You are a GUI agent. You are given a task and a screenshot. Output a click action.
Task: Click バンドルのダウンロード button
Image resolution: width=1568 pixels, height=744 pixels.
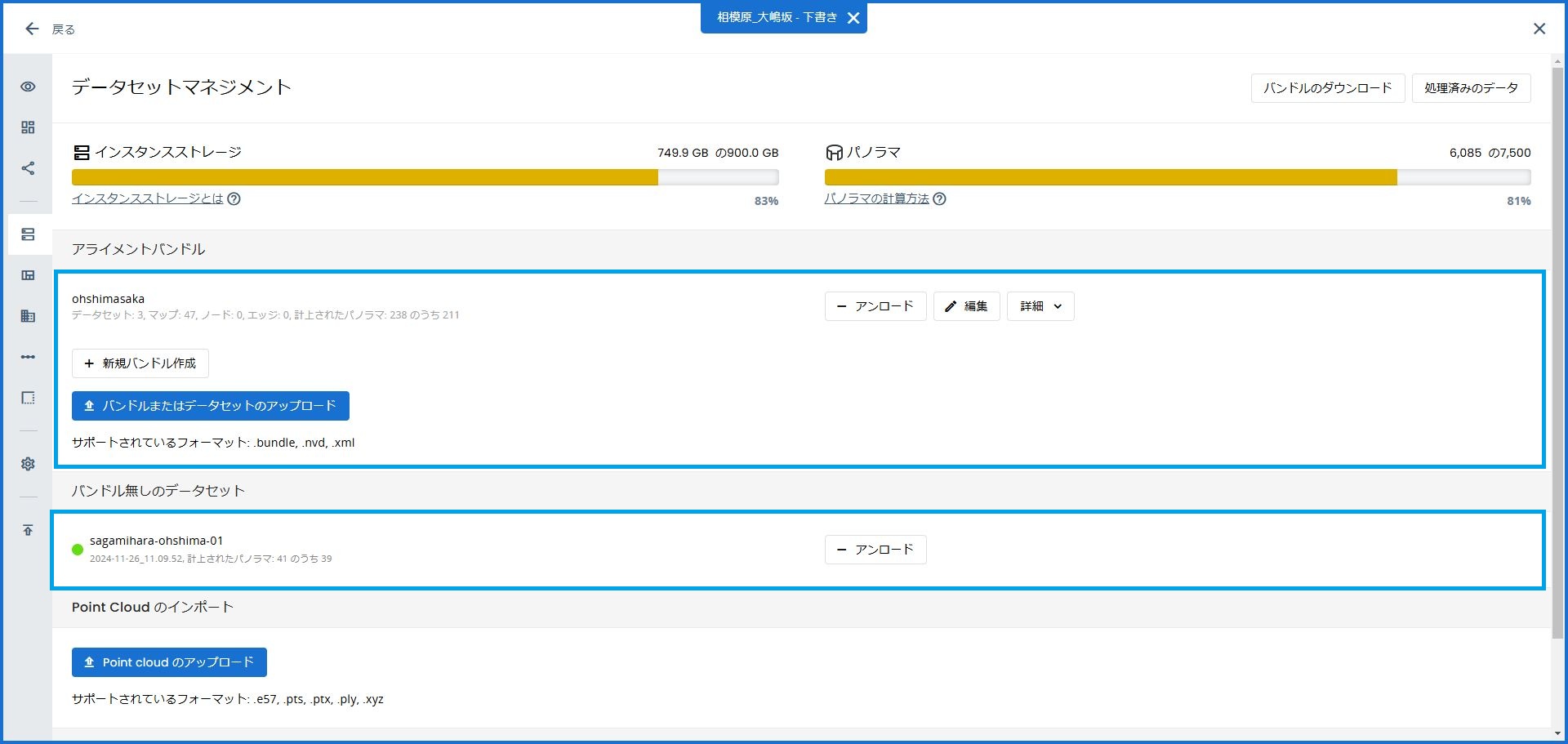1327,88
